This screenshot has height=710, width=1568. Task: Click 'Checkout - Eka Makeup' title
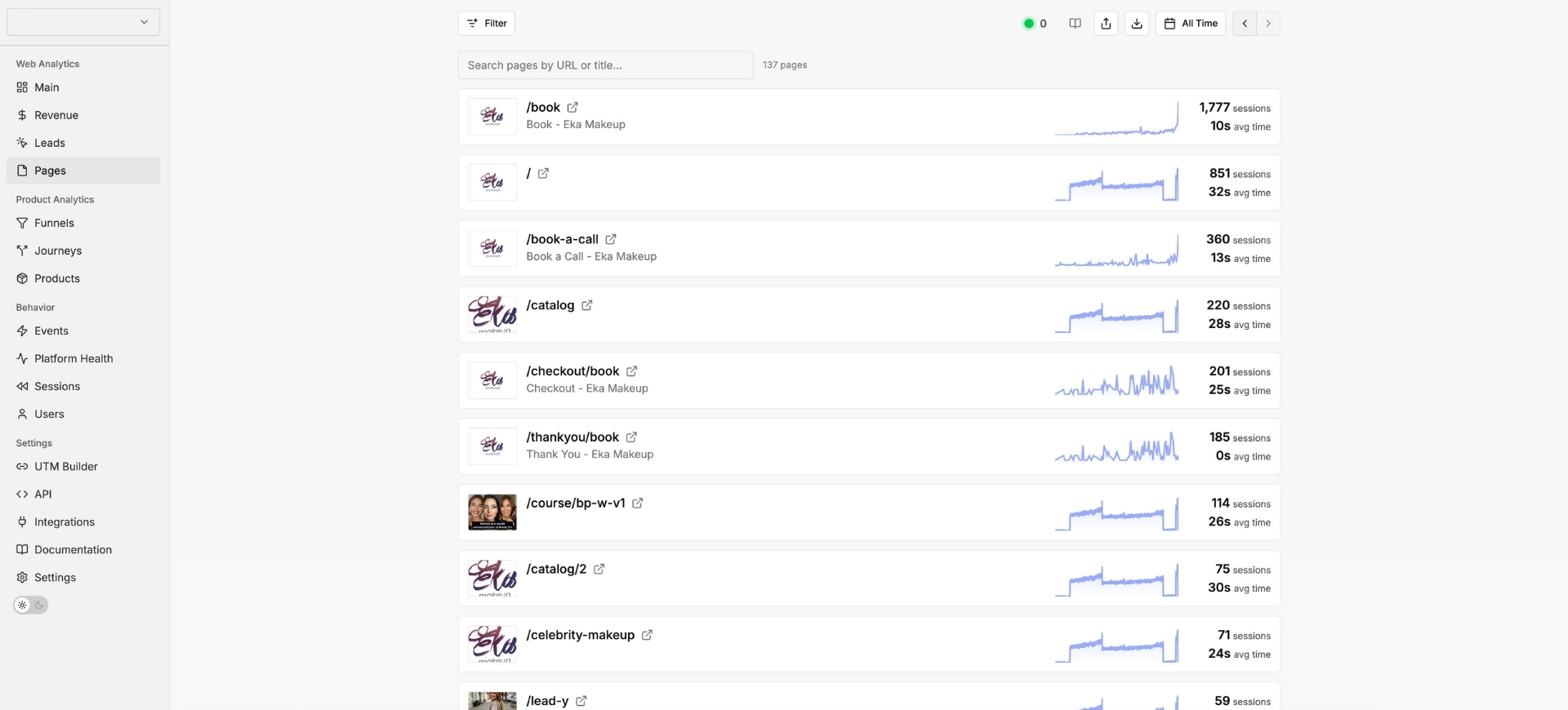coord(587,388)
